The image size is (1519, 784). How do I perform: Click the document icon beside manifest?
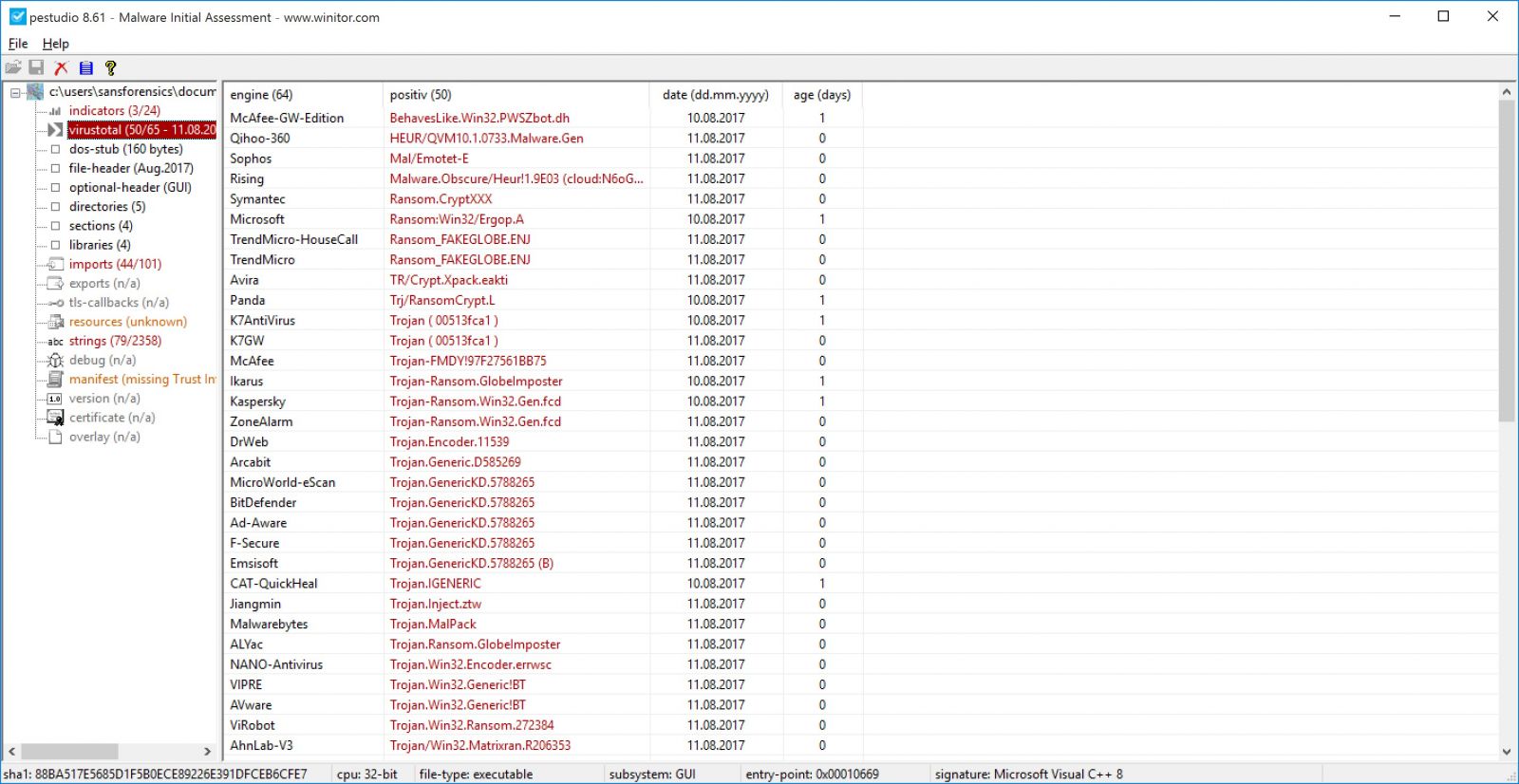pos(55,379)
